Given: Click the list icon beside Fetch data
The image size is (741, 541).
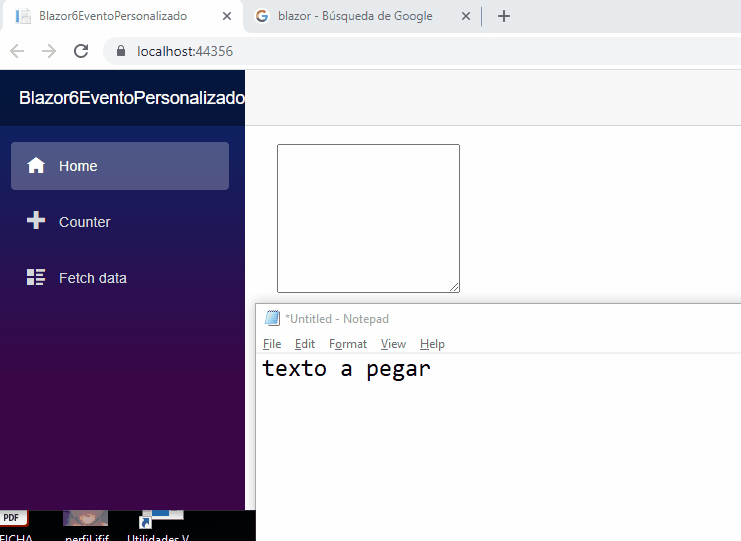Looking at the screenshot, I should click(36, 278).
